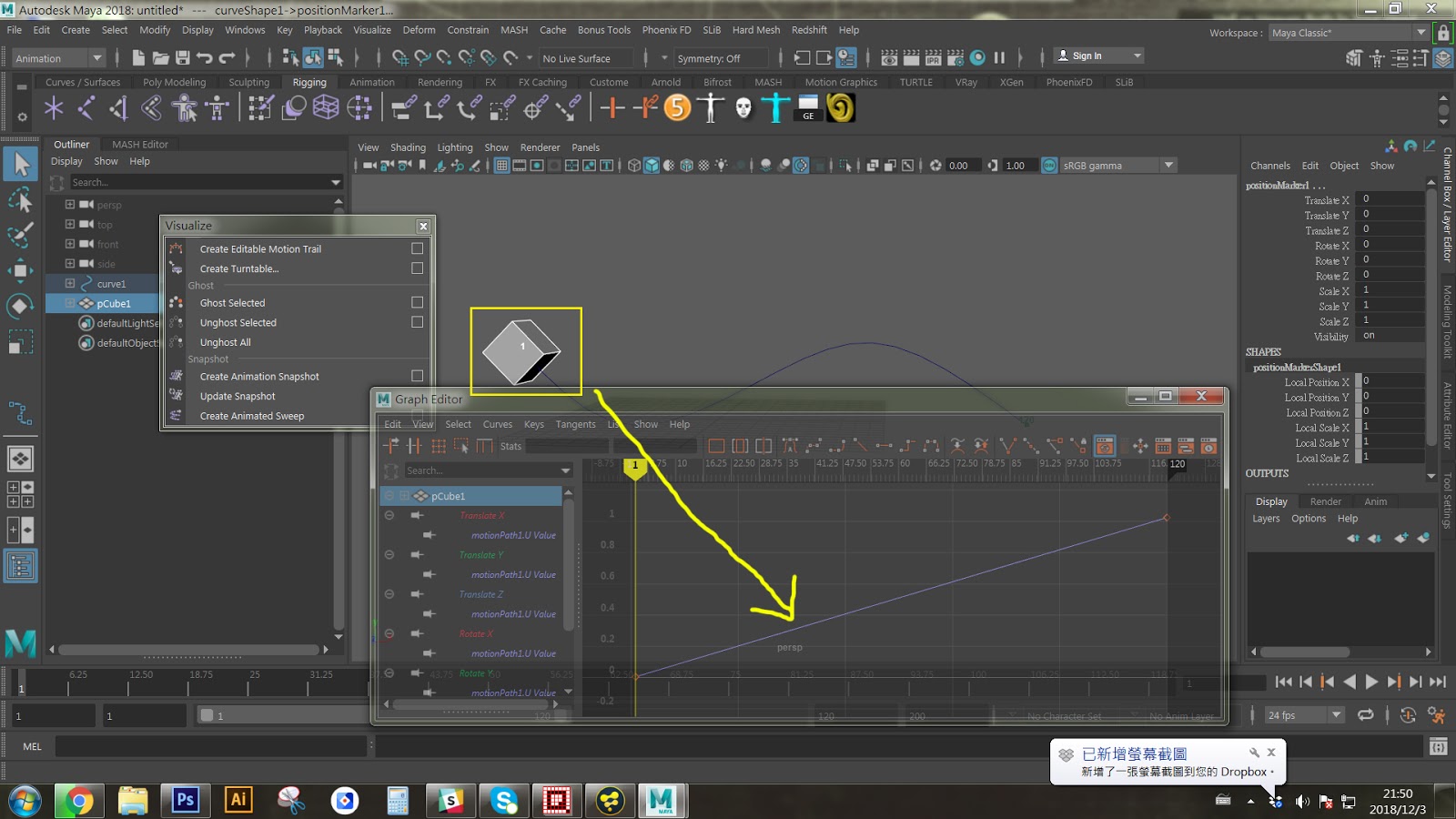Open Studio Library via the orange 5 shelf icon

(677, 107)
